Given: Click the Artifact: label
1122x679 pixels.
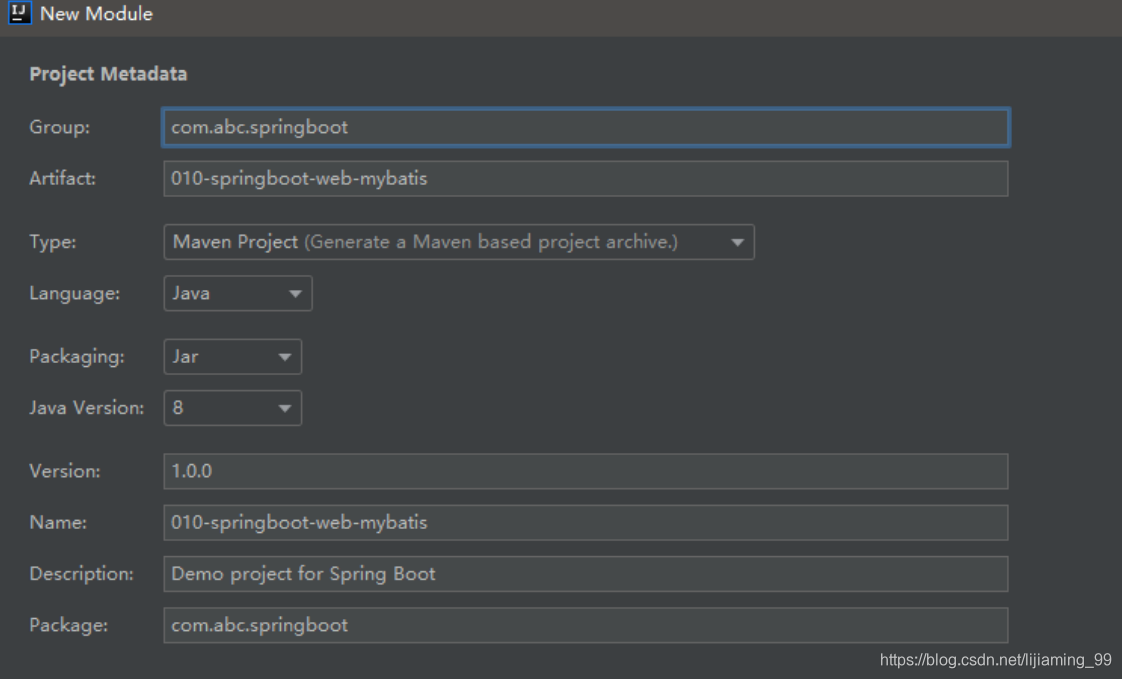Looking at the screenshot, I should click(x=62, y=179).
